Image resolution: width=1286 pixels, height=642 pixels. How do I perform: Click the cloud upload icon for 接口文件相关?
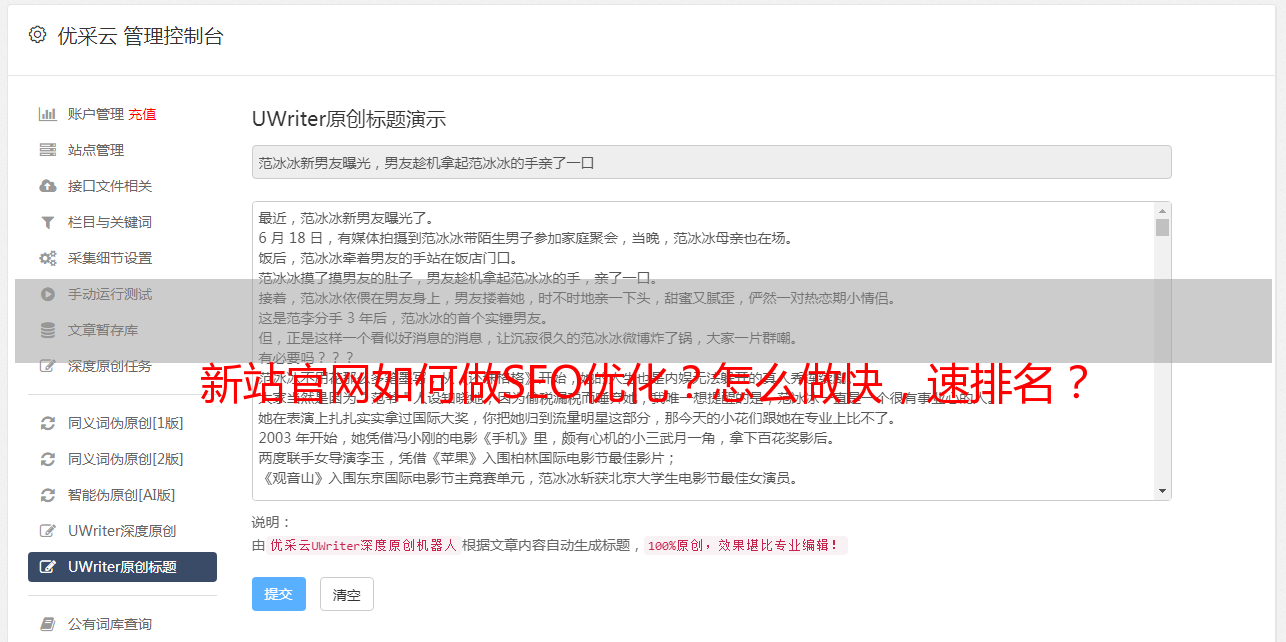(x=47, y=186)
